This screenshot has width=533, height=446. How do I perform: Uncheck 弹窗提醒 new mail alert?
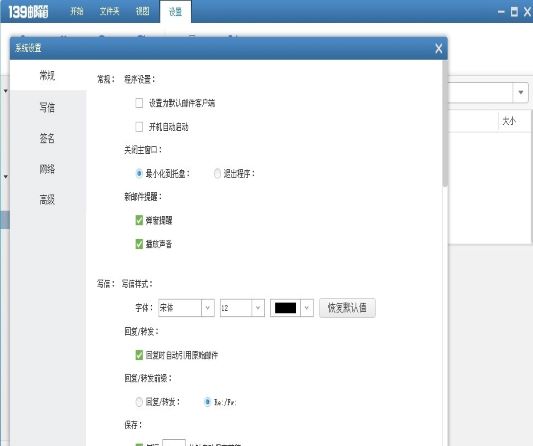click(x=139, y=220)
